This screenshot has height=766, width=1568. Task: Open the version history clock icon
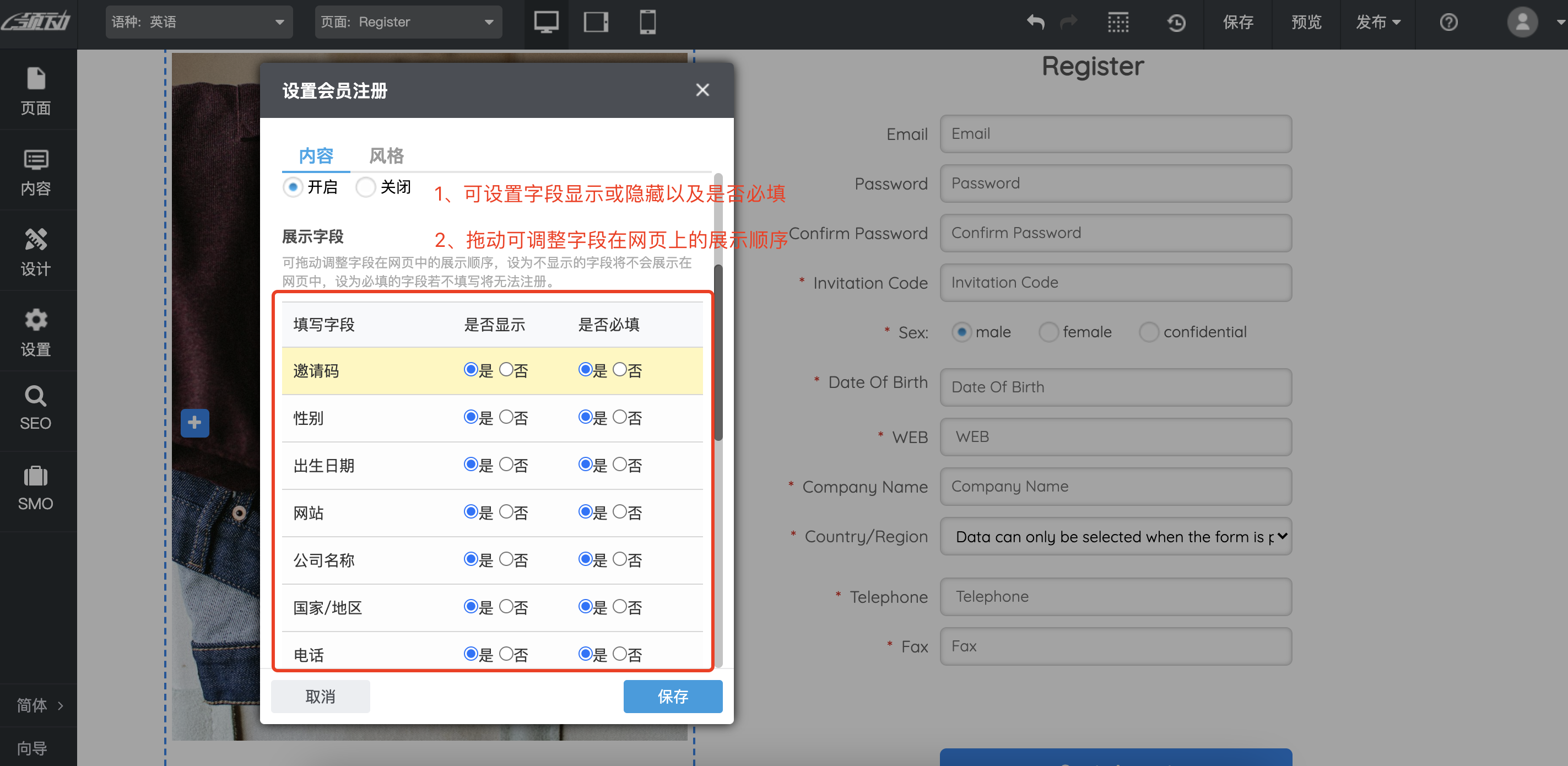[x=1176, y=23]
